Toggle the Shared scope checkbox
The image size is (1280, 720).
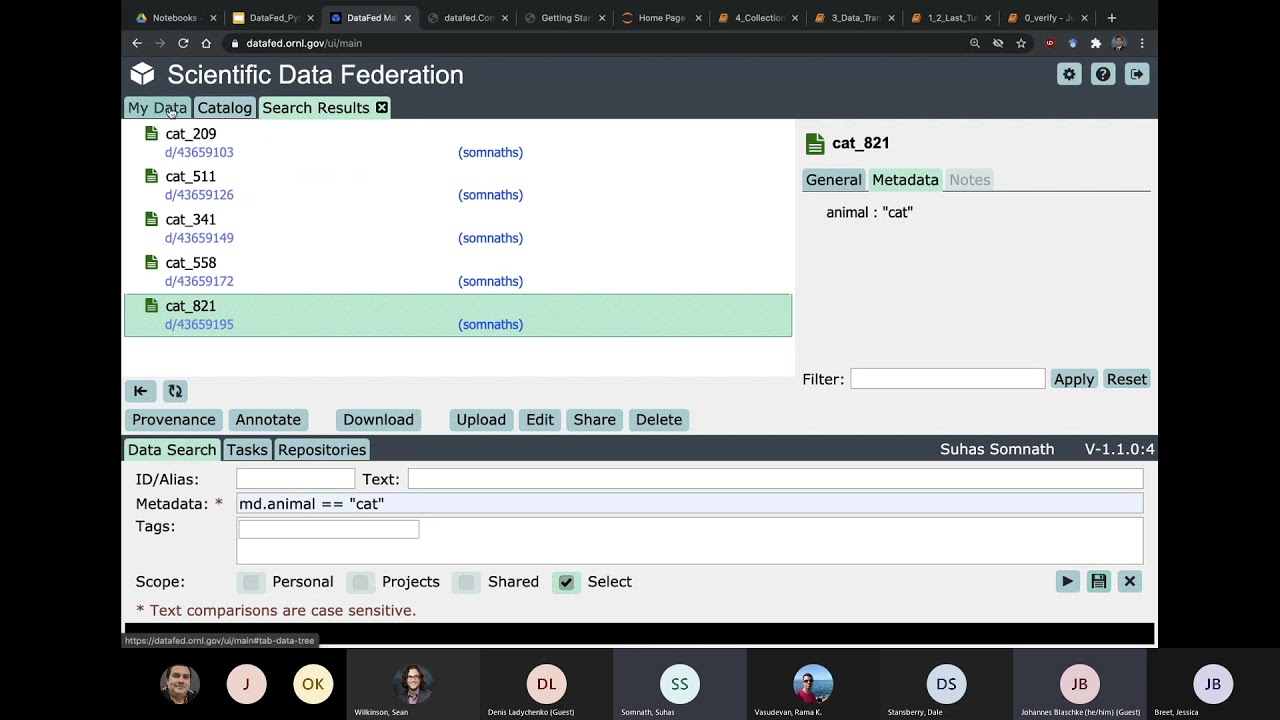466,582
